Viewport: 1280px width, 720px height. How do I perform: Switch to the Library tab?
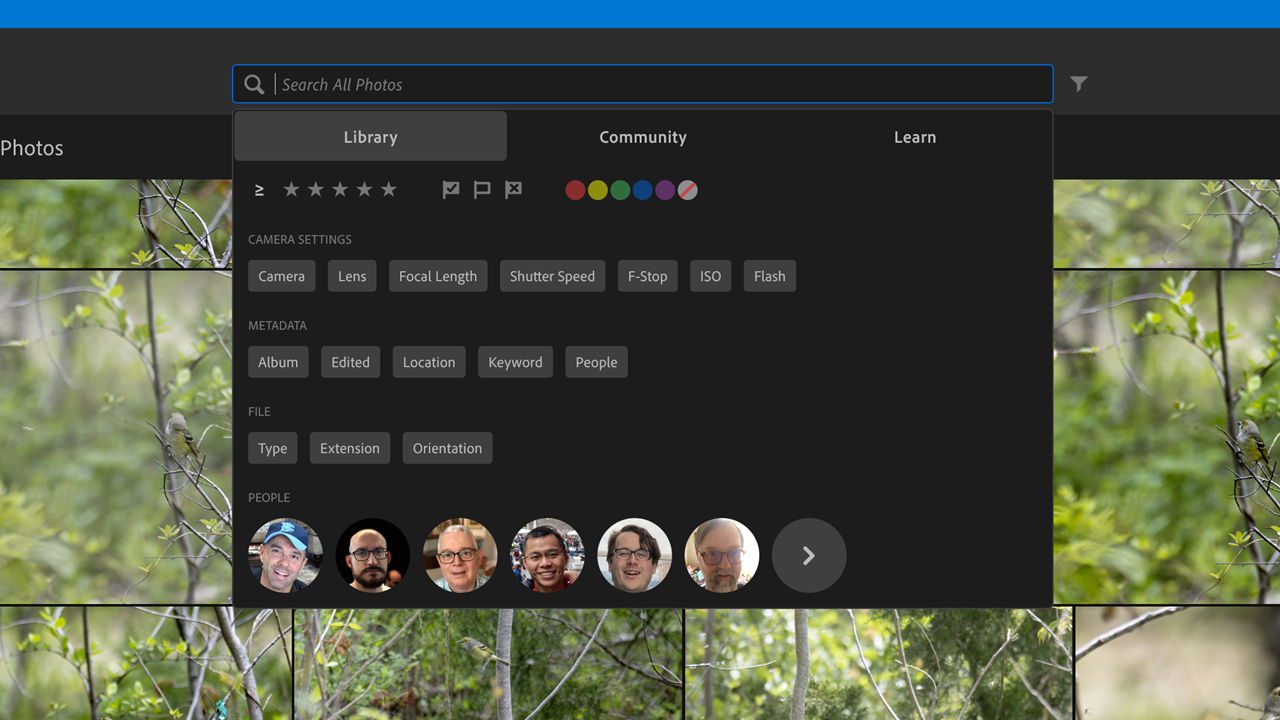point(371,137)
